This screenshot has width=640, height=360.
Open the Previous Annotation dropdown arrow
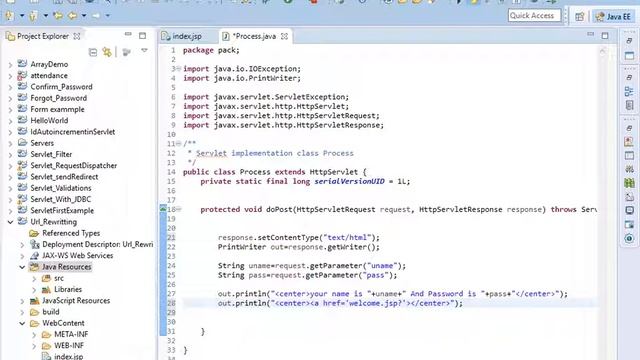[45, 16]
